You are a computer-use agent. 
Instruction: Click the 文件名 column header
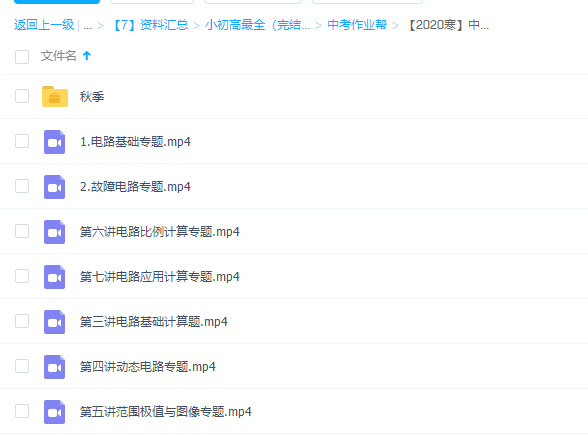coord(58,56)
